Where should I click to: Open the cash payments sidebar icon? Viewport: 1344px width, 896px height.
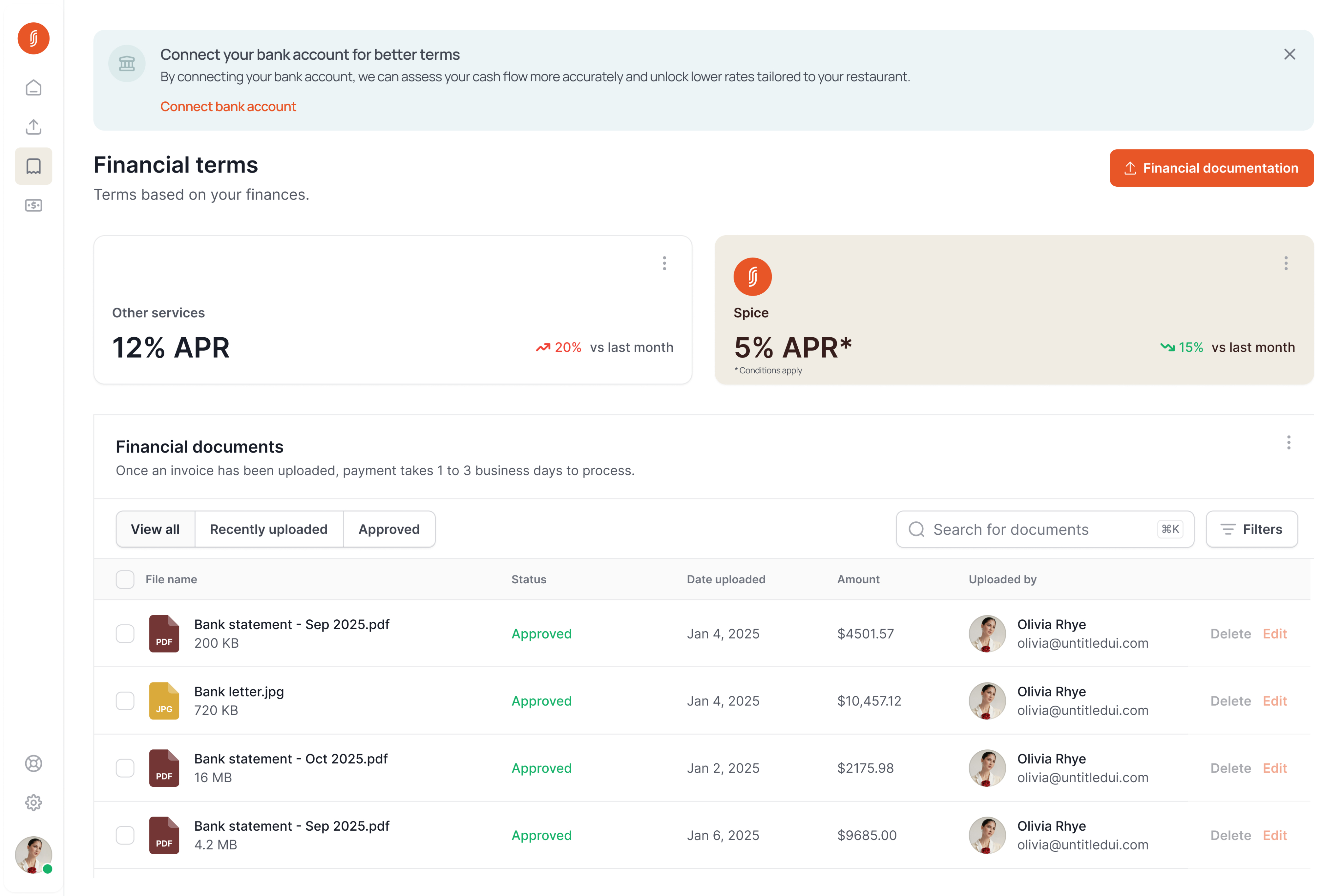pos(33,205)
